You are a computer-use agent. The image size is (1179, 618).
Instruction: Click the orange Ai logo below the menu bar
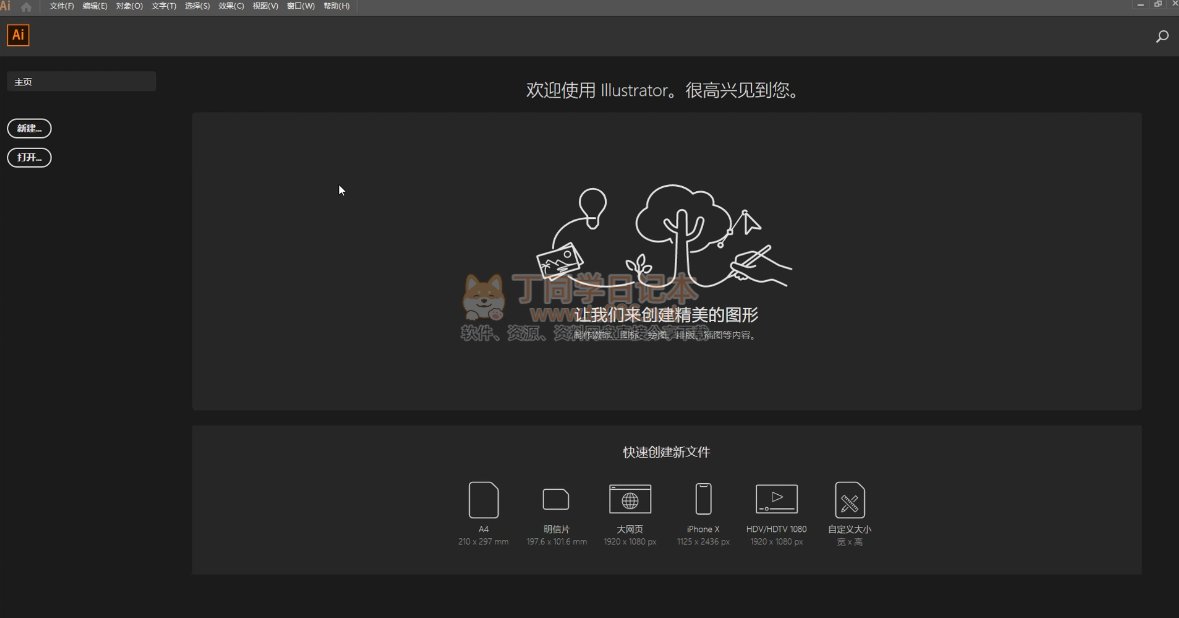(18, 35)
